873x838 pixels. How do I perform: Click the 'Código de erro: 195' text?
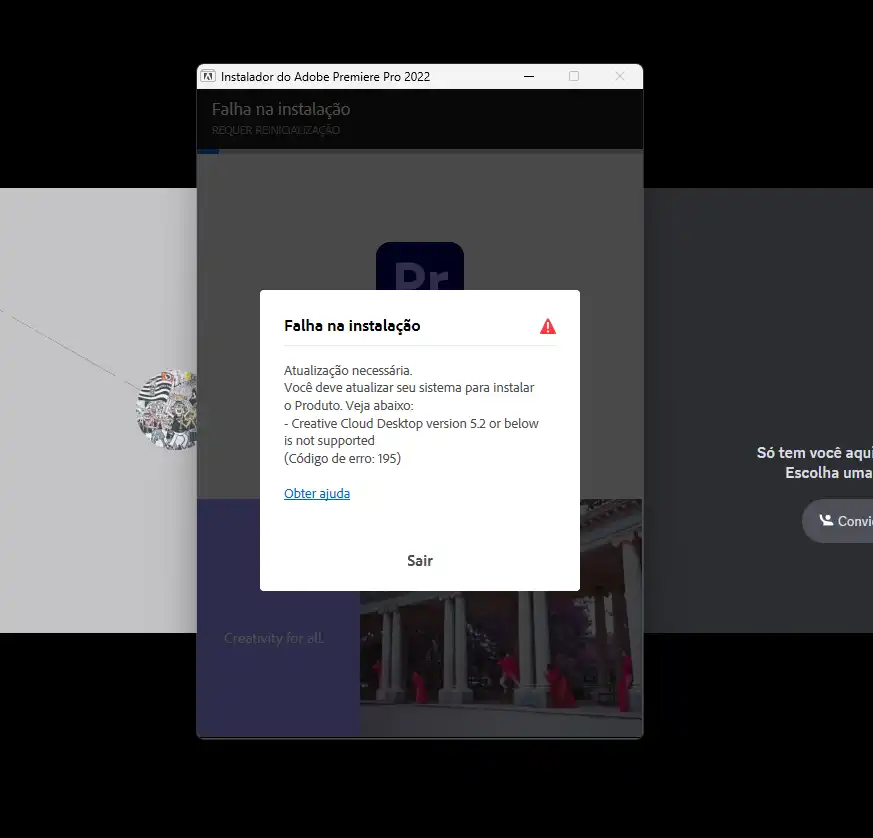click(x=343, y=459)
